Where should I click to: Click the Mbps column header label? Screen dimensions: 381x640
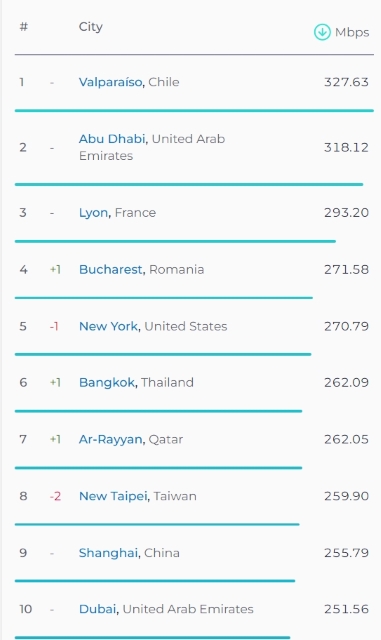tap(352, 32)
